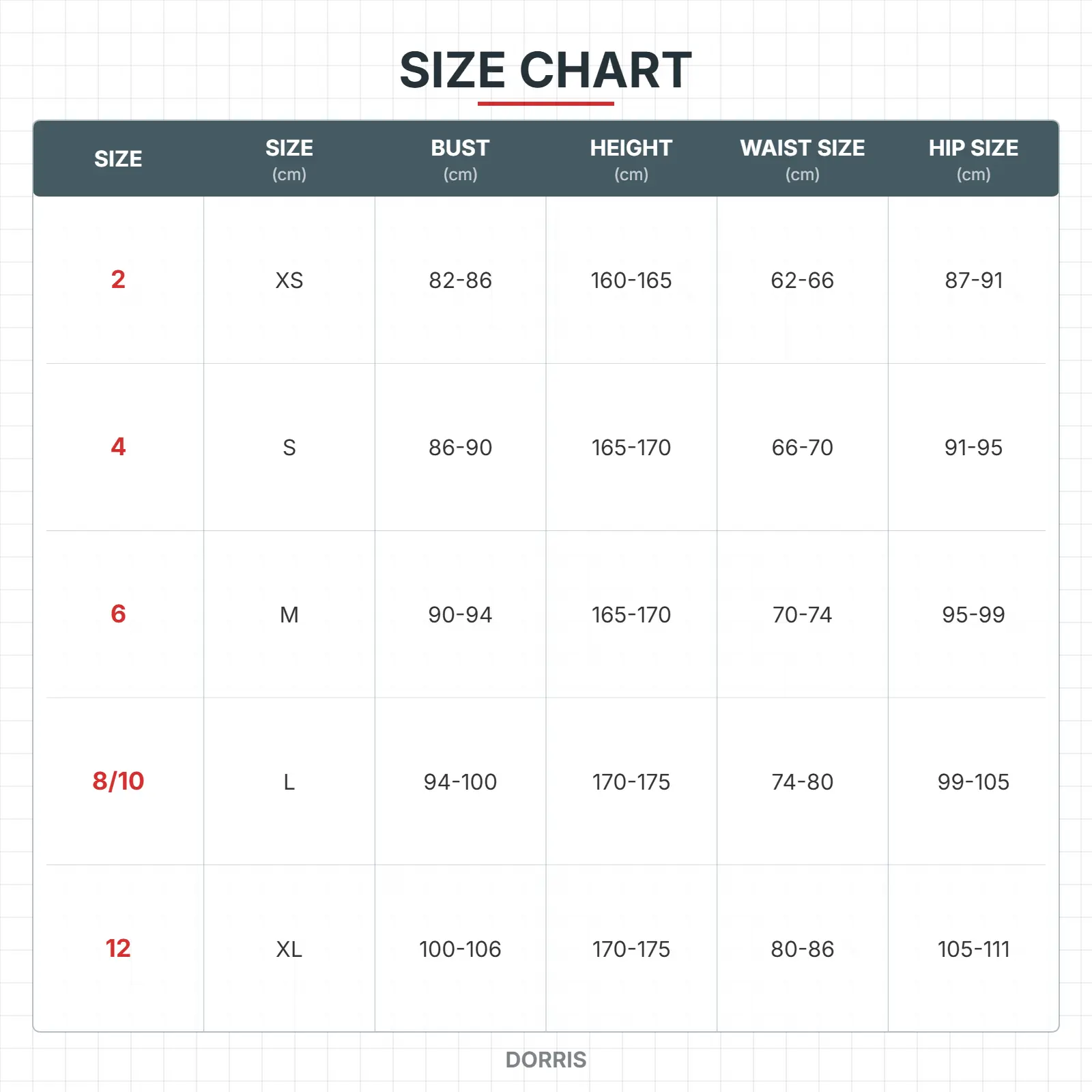
Task: Click hip value 105-111
Action: pyautogui.click(x=973, y=949)
